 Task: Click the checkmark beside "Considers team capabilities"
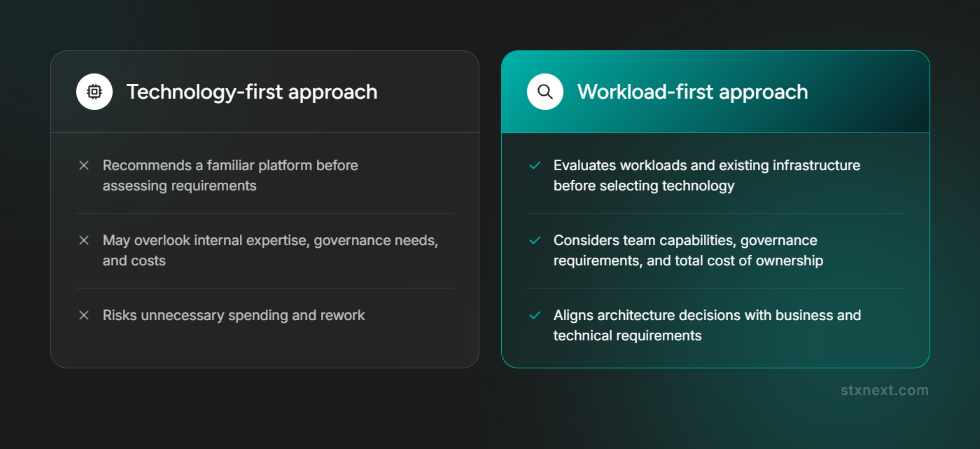tap(534, 240)
